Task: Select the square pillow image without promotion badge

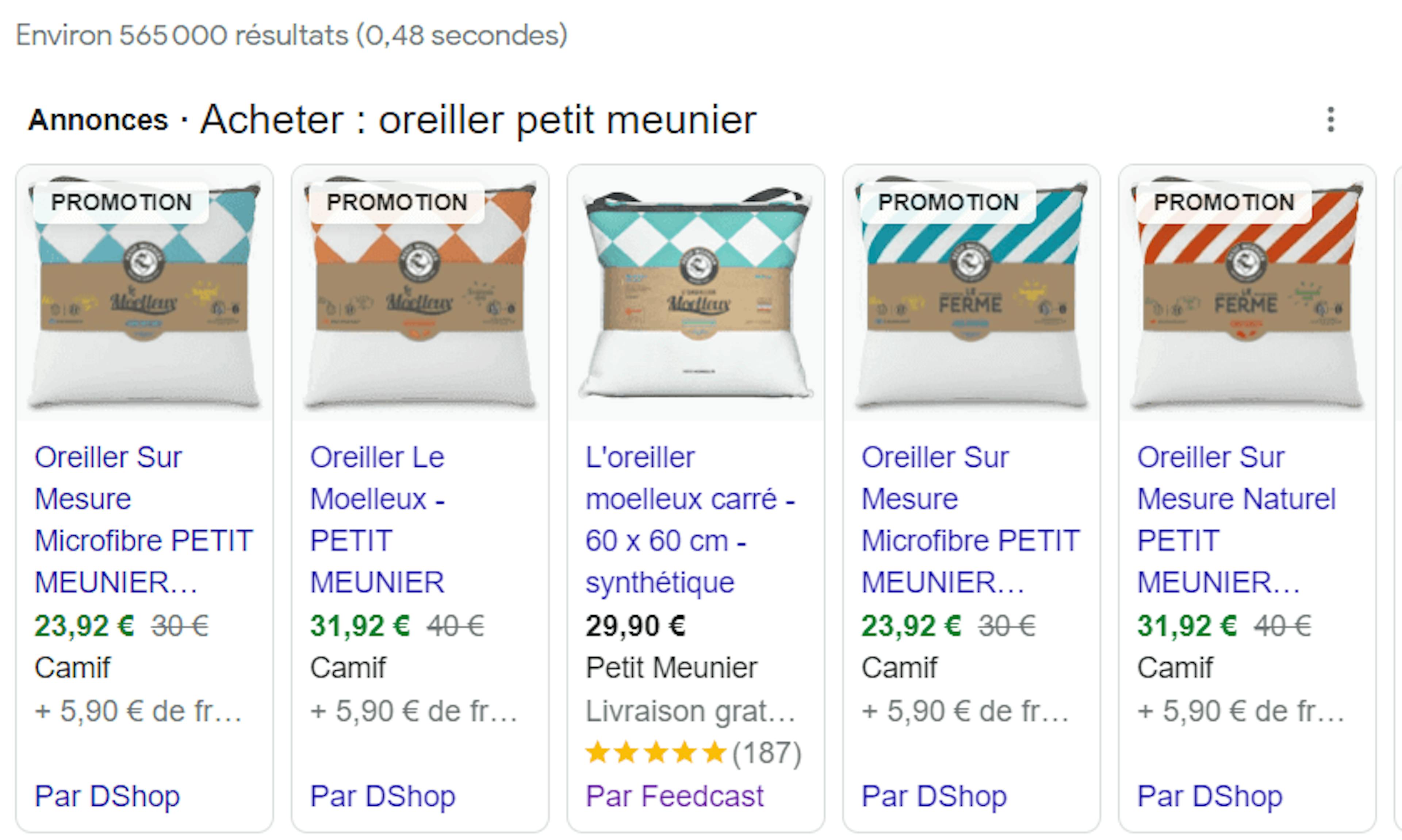Action: point(696,294)
